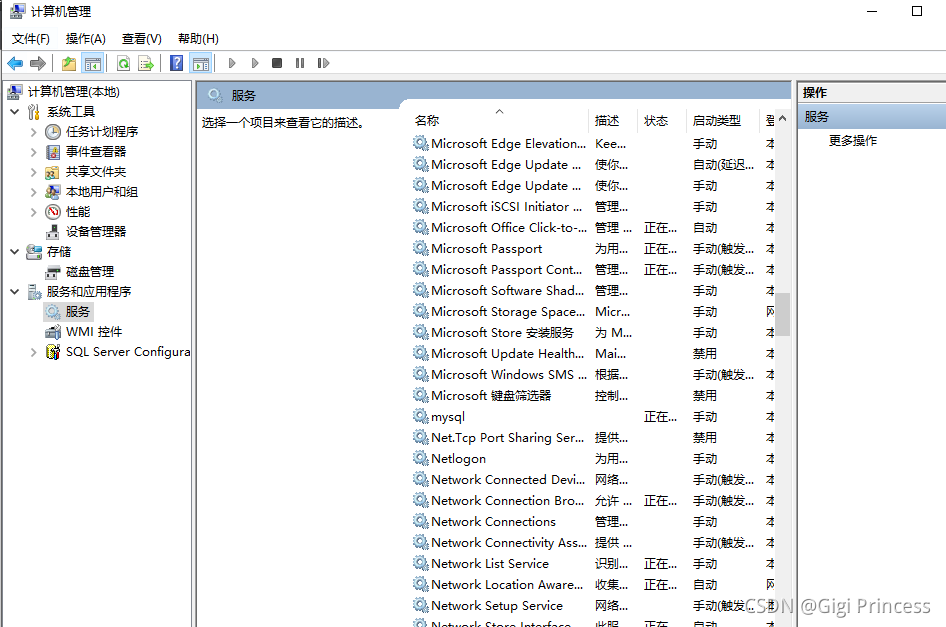Click the second Start service play icon
The height and width of the screenshot is (627, 946).
coord(255,63)
